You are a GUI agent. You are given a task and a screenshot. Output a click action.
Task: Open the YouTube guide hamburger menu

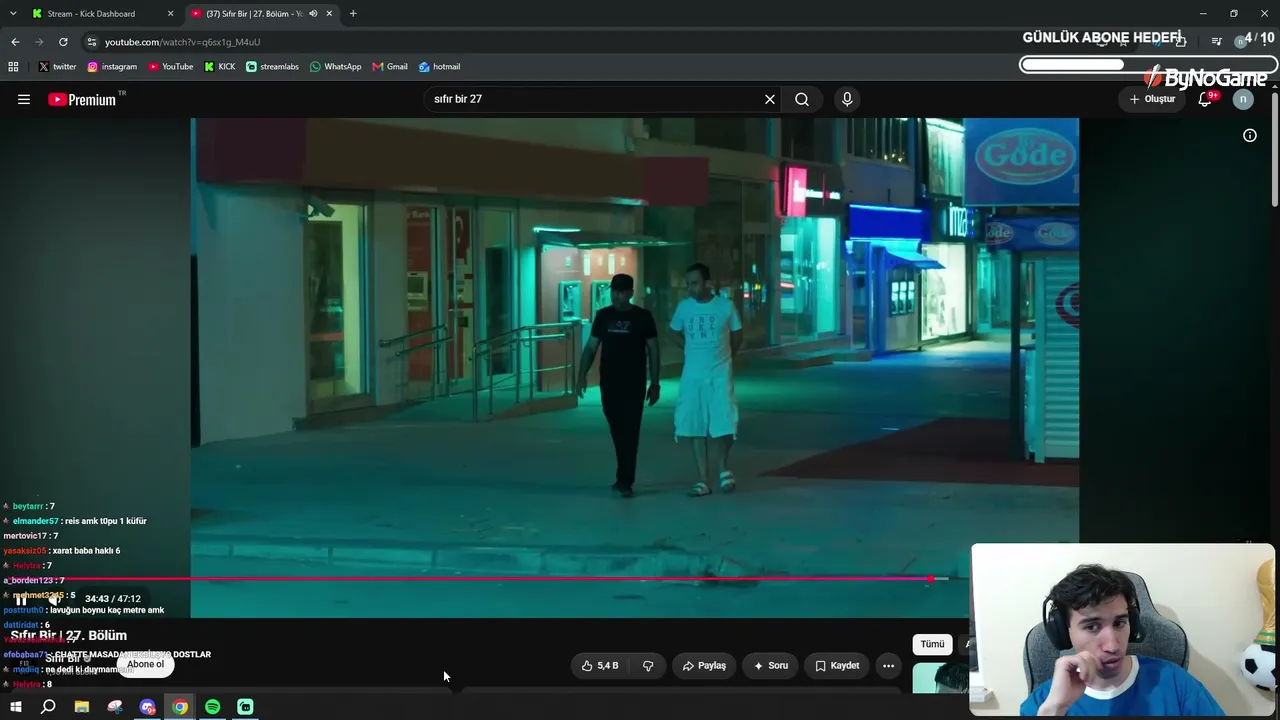point(24,99)
